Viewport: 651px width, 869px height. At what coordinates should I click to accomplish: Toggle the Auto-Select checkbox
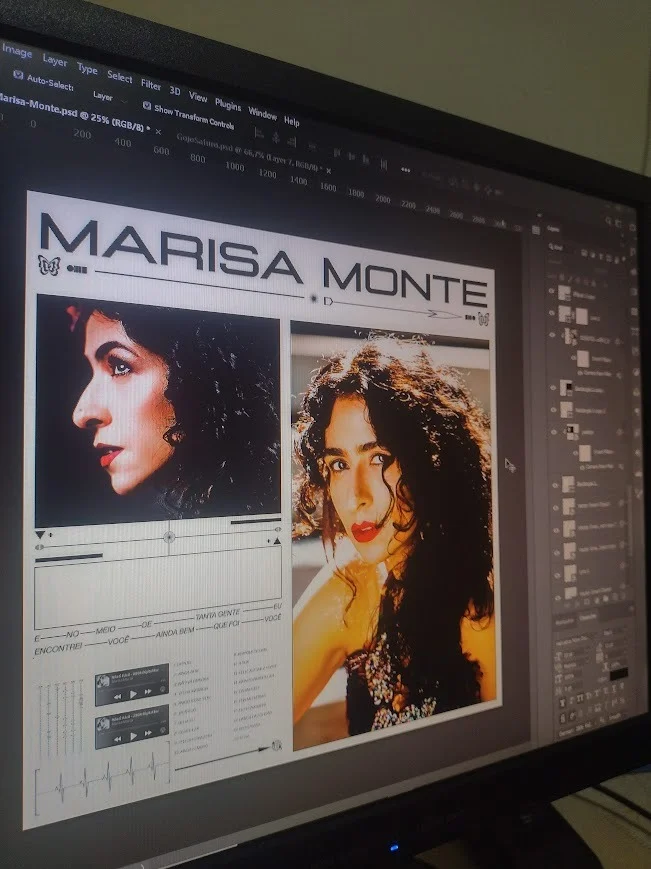[18, 75]
